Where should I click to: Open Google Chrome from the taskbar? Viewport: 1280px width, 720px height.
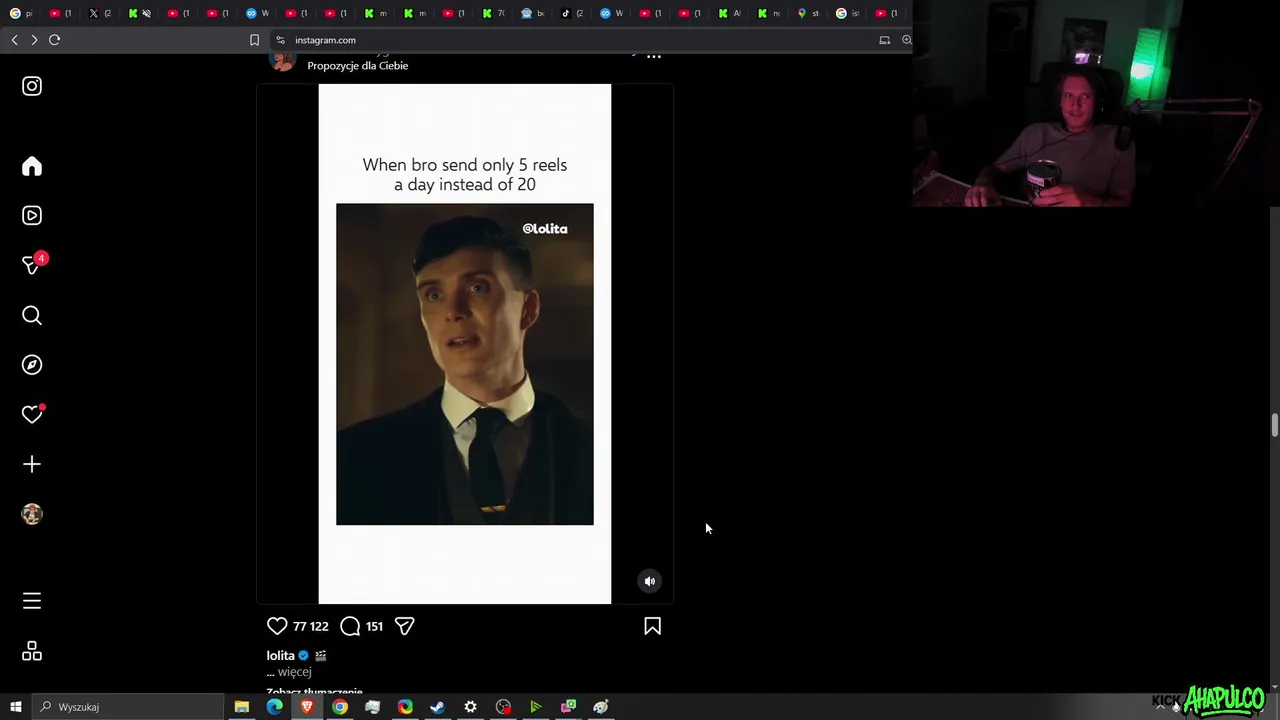(340, 707)
